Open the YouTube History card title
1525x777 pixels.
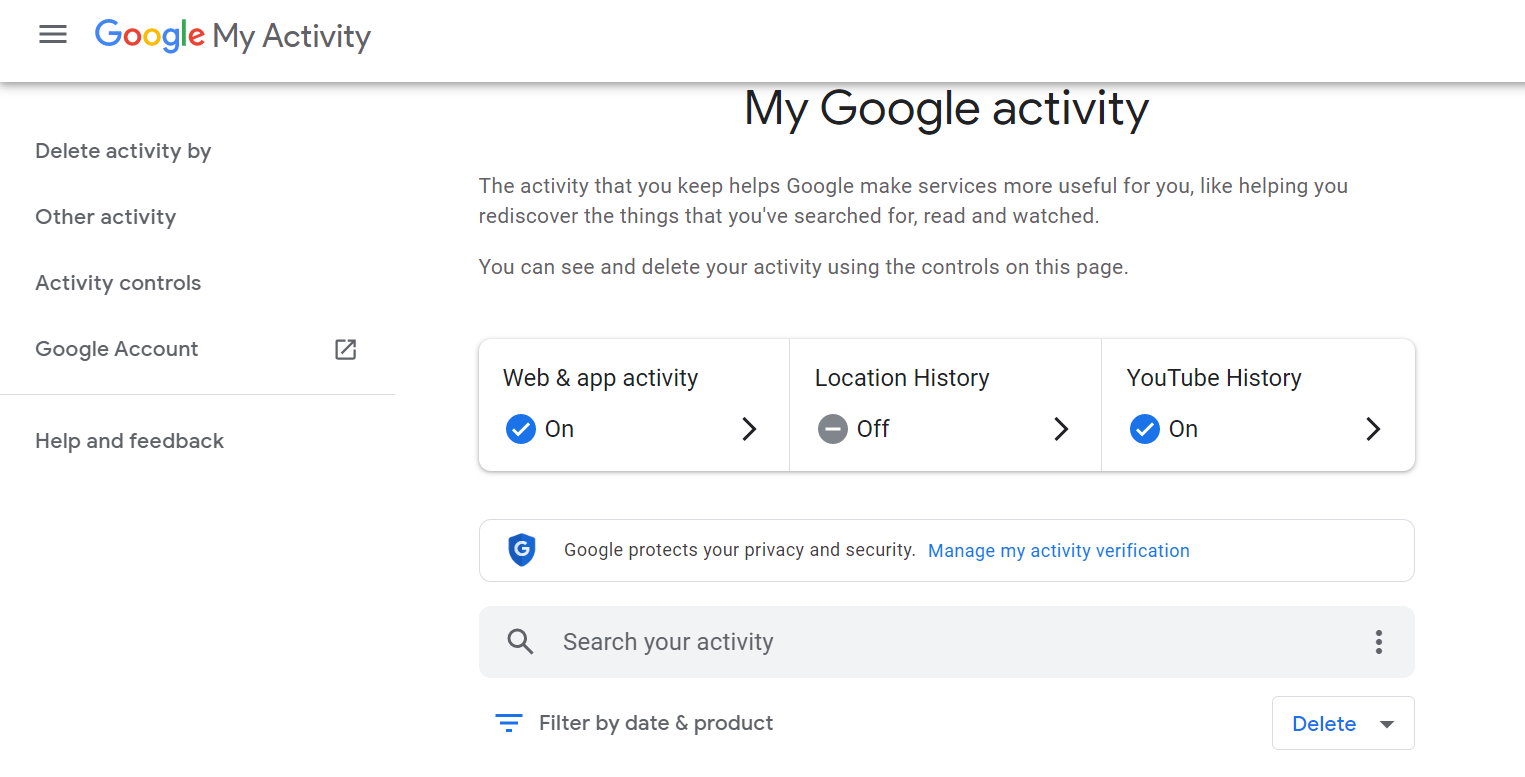1214,378
